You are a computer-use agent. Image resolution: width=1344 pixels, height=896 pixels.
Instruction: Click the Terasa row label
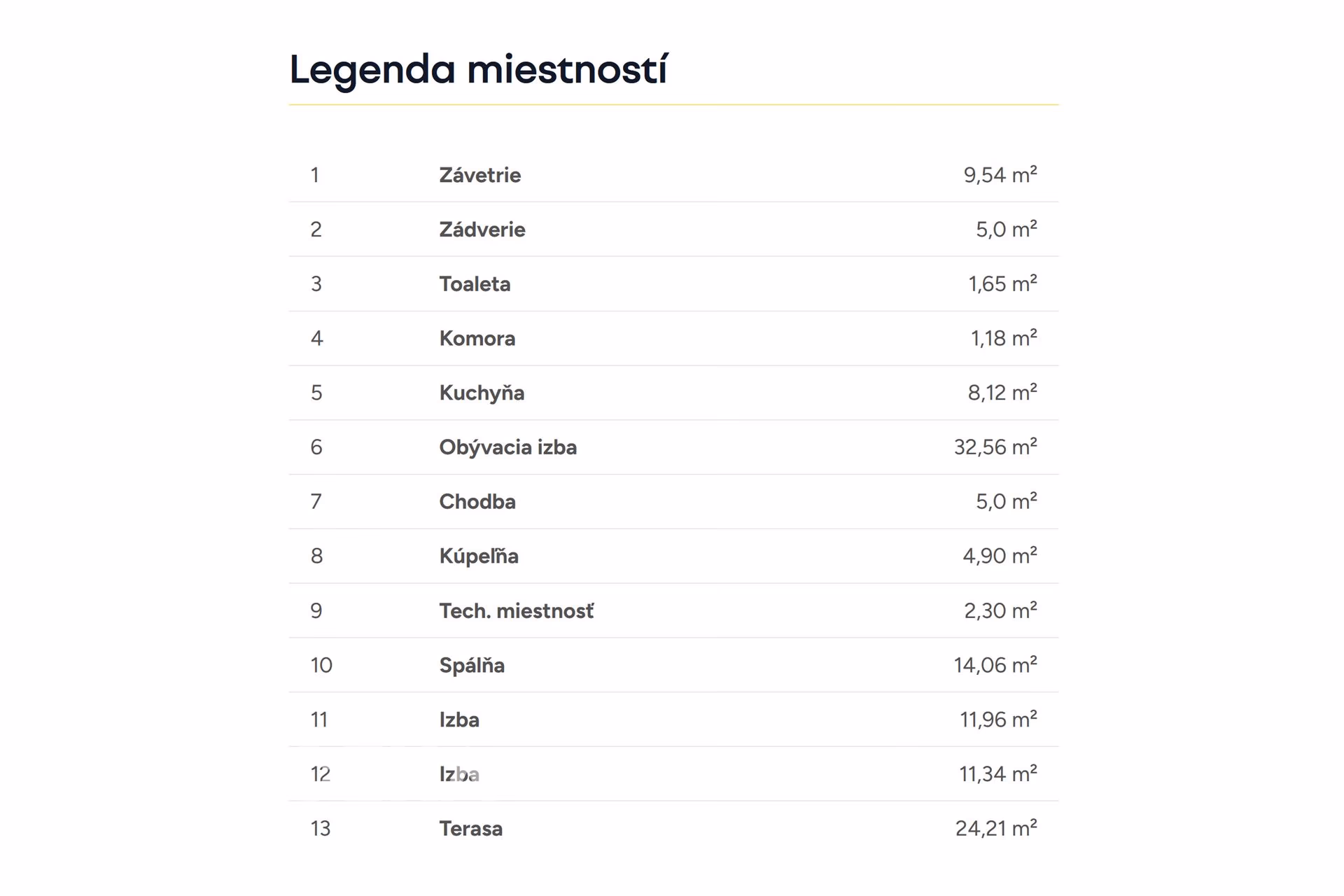(470, 829)
